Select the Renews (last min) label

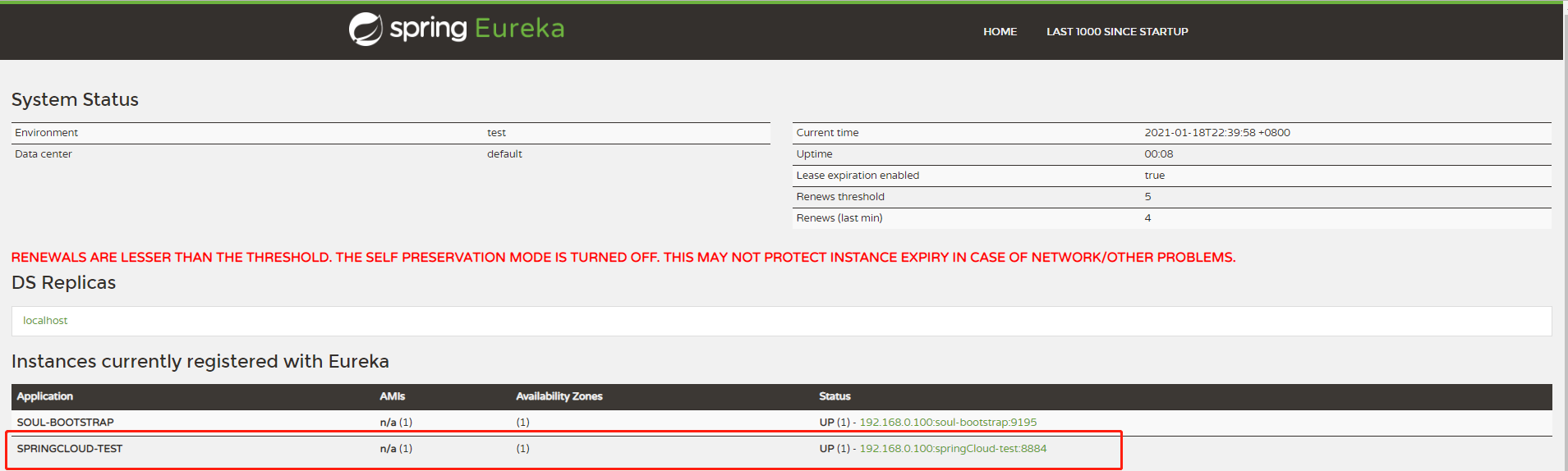tap(839, 218)
